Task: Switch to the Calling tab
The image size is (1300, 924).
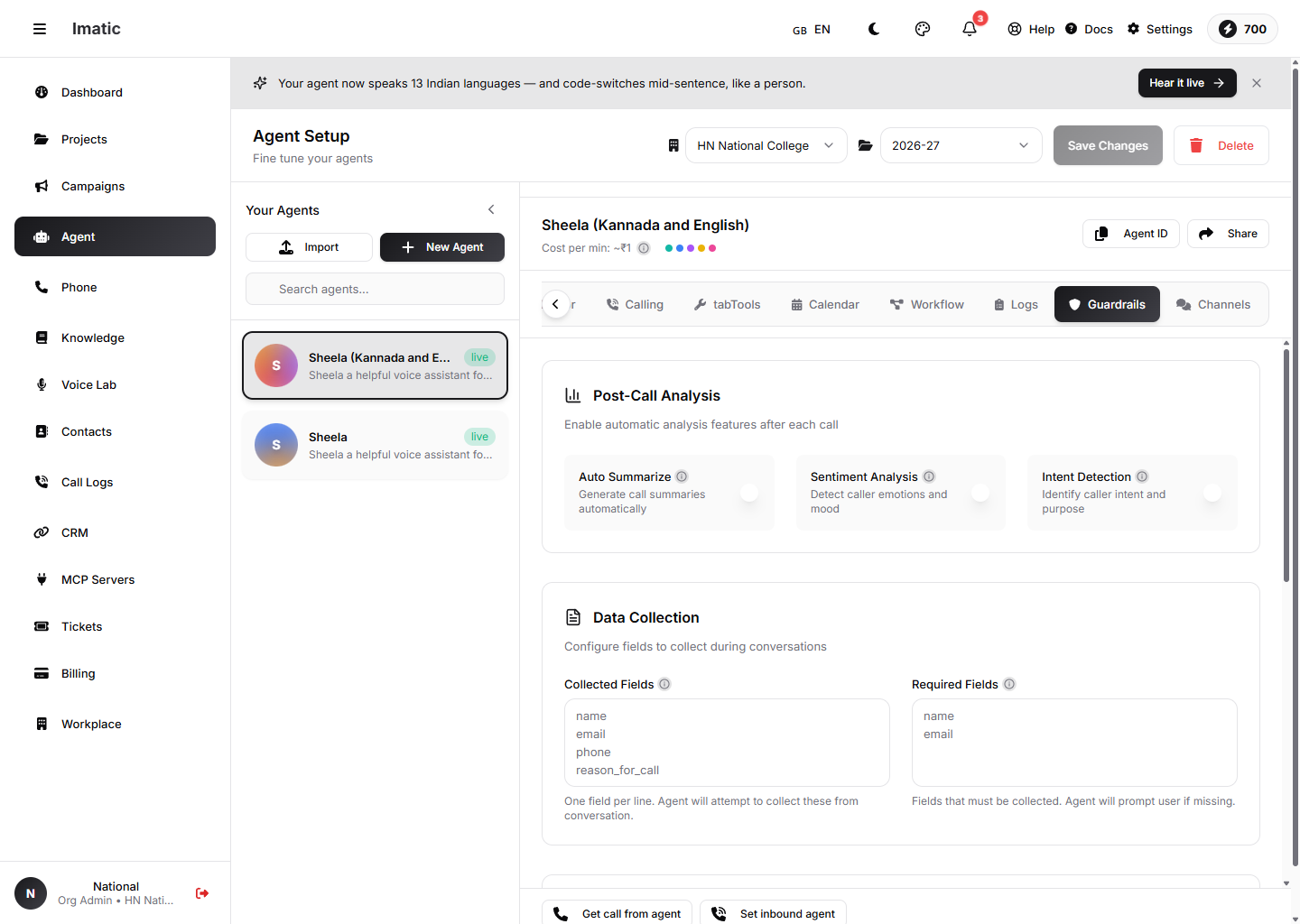Action: click(635, 305)
